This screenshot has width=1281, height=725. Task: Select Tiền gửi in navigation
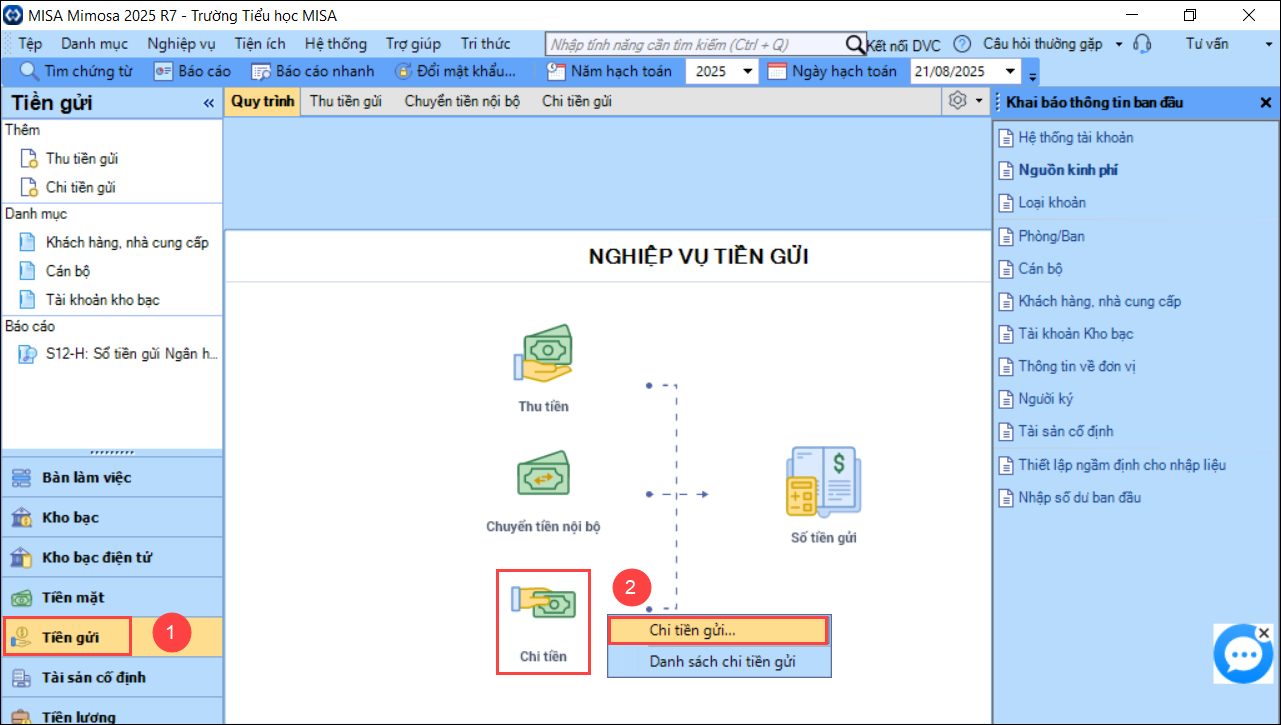[112, 637]
